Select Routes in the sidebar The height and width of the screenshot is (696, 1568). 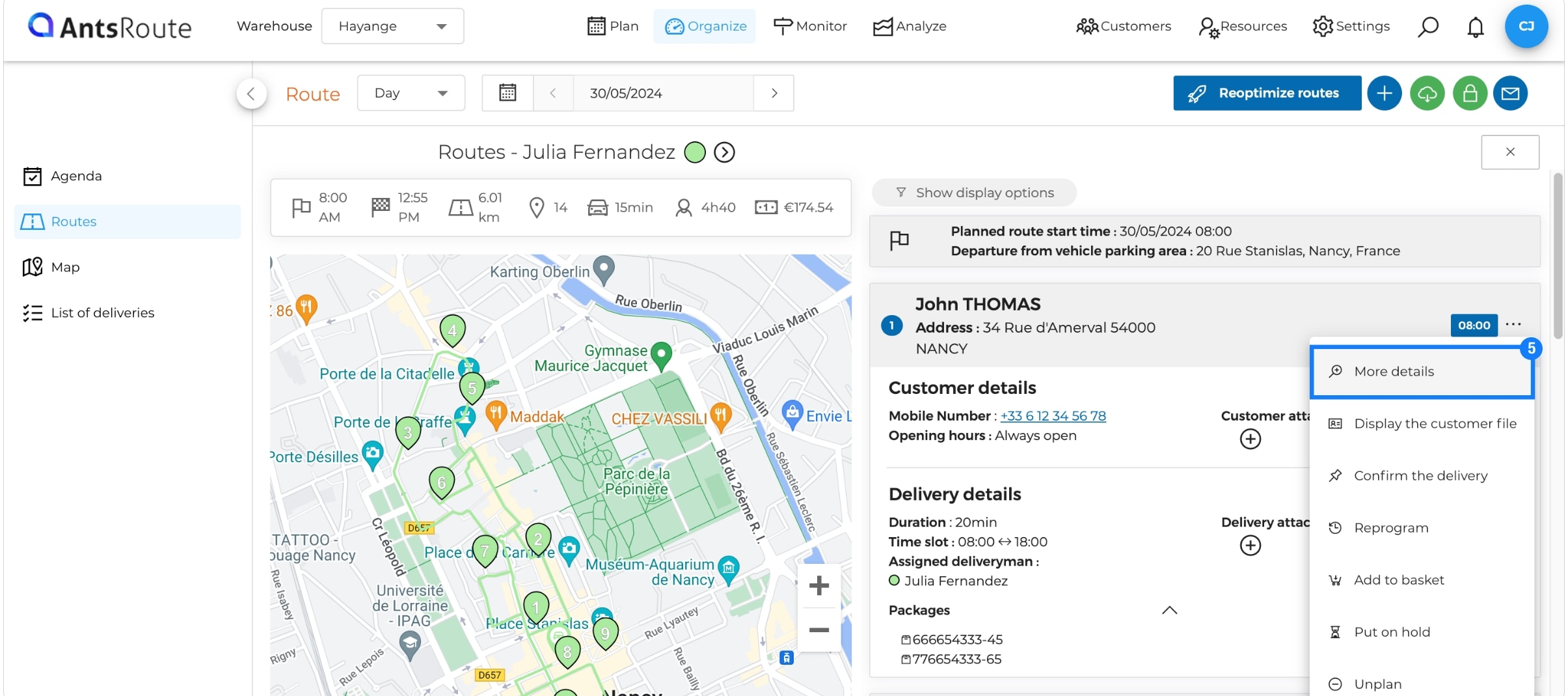(x=128, y=221)
